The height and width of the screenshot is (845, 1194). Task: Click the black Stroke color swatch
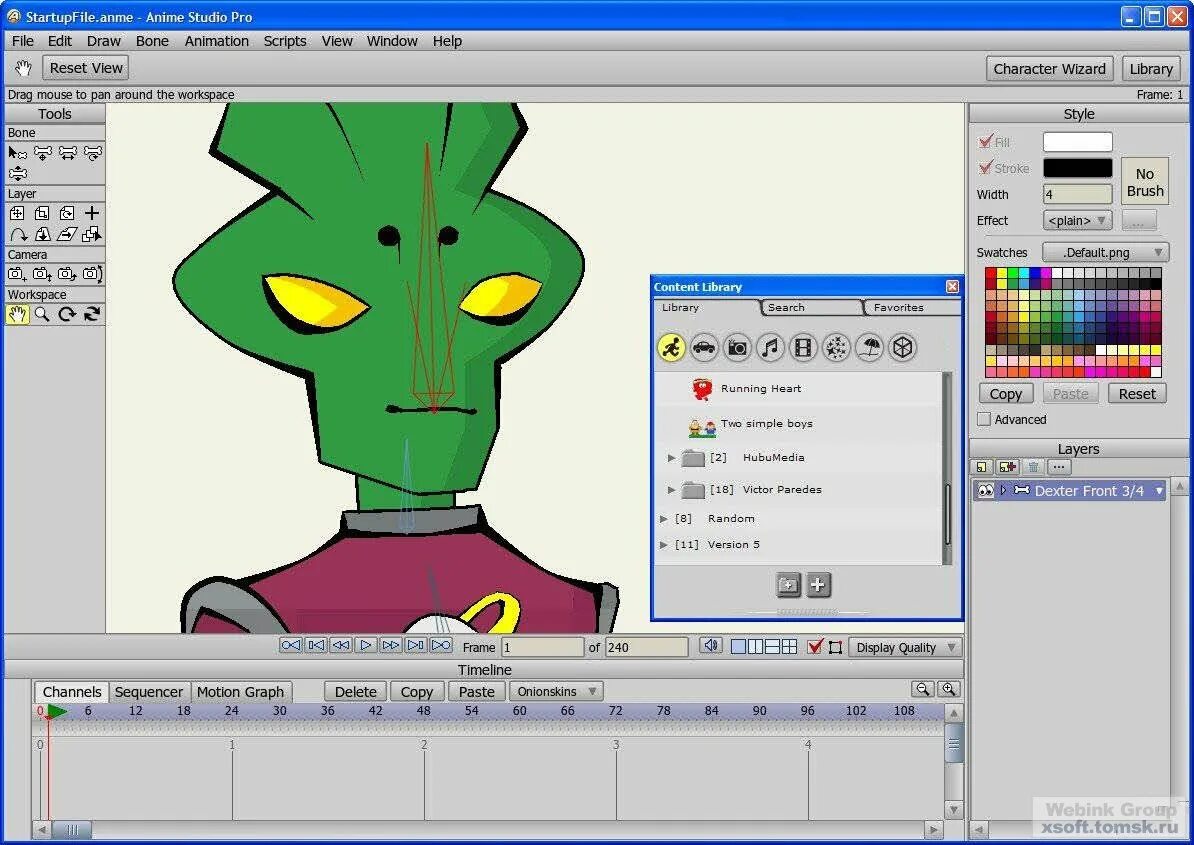coord(1077,167)
